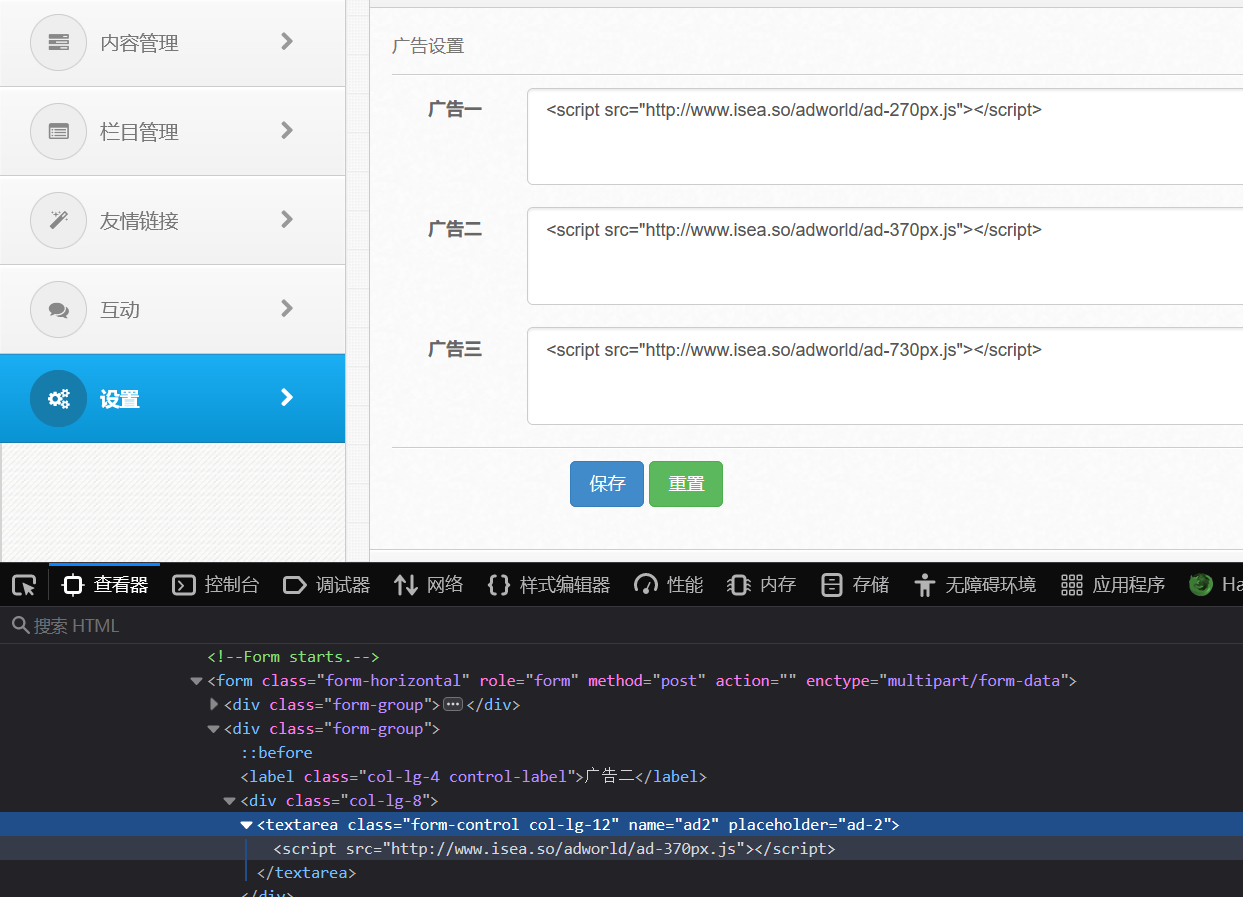
Task: Click the 网络 up-down arrows icon
Action: click(x=405, y=585)
